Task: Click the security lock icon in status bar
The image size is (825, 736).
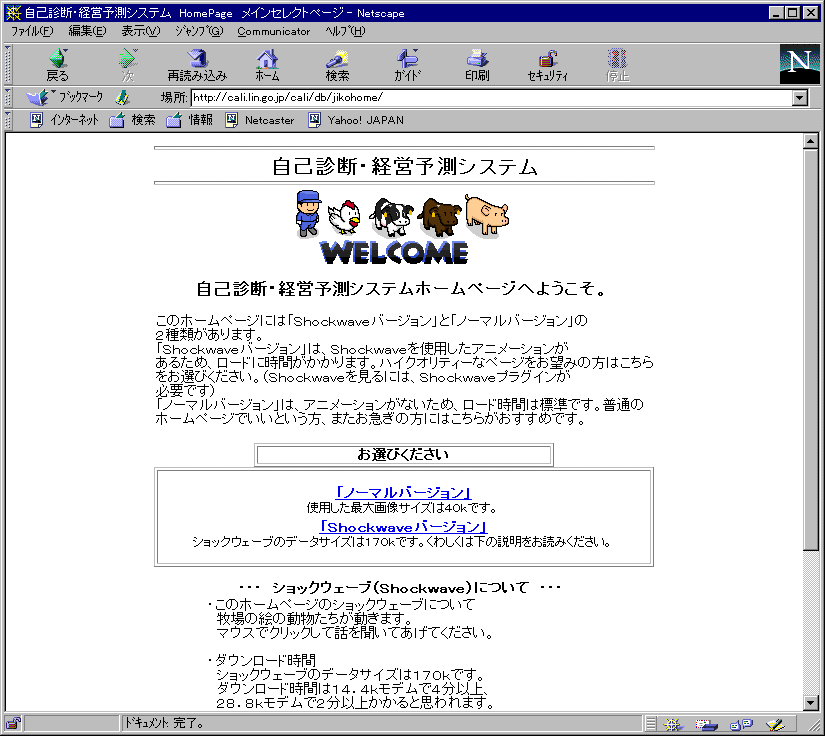Action: pyautogui.click(x=13, y=724)
